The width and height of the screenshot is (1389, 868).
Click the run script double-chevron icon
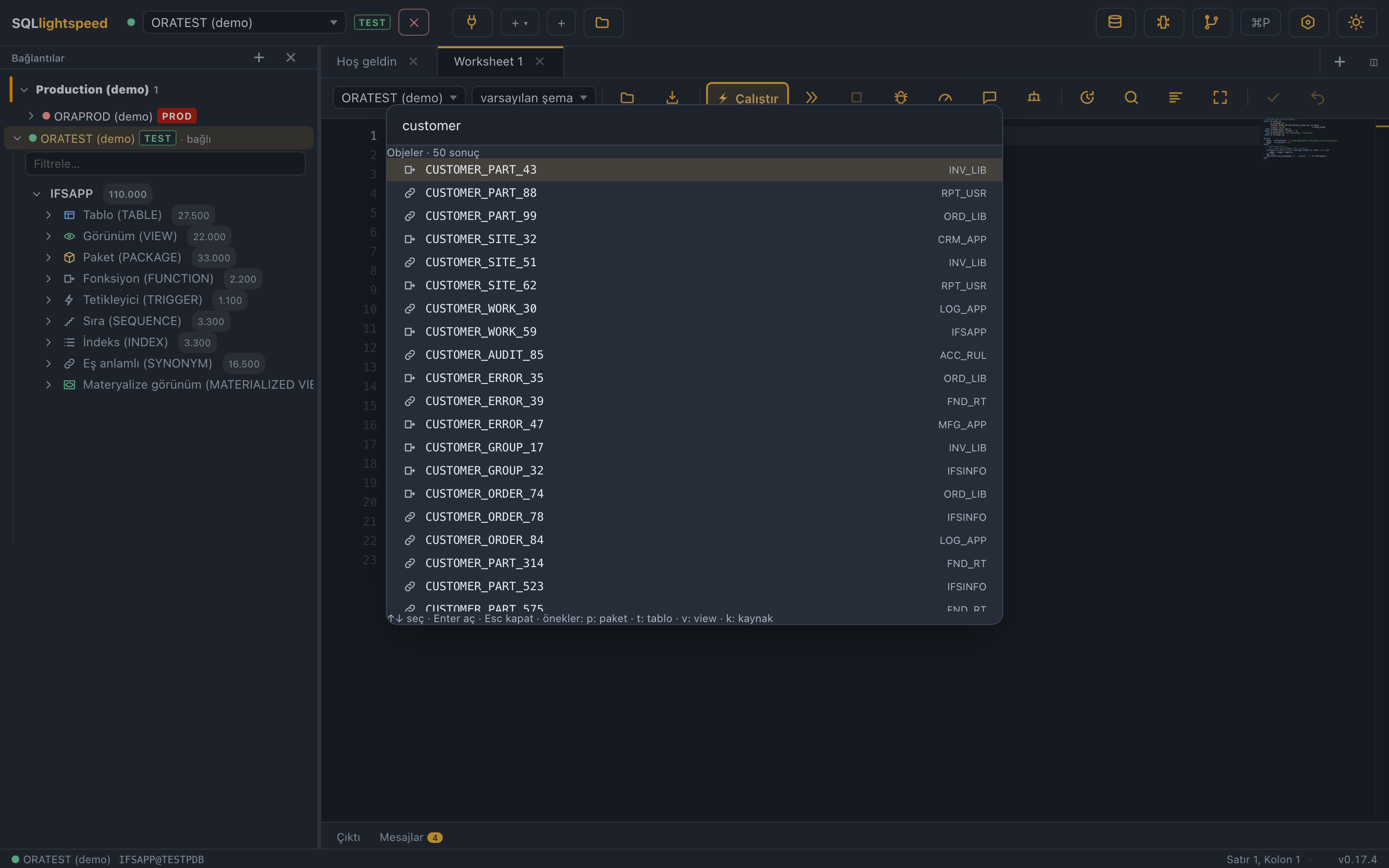coord(811,97)
